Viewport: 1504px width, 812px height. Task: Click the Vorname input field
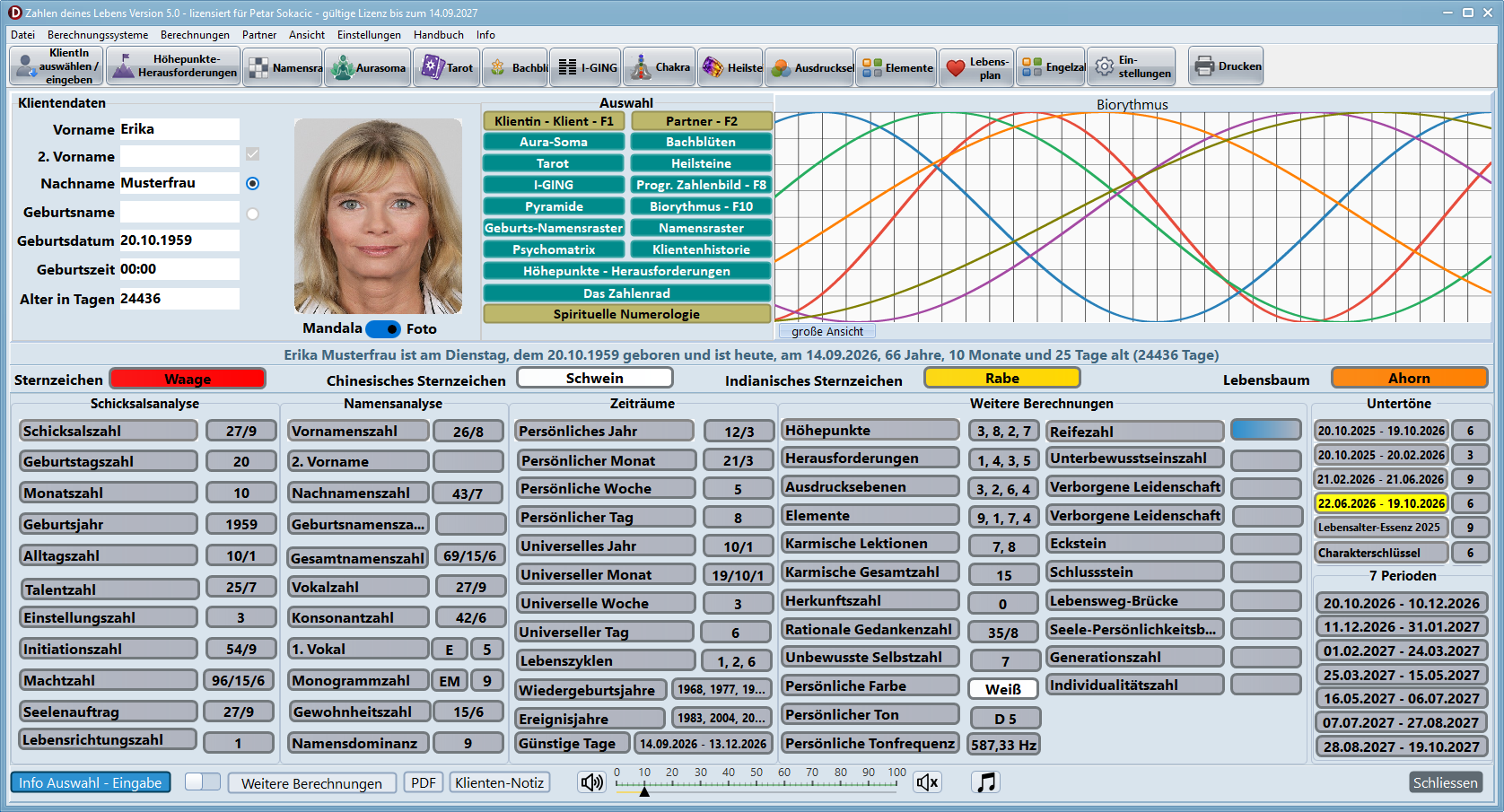coord(179,129)
